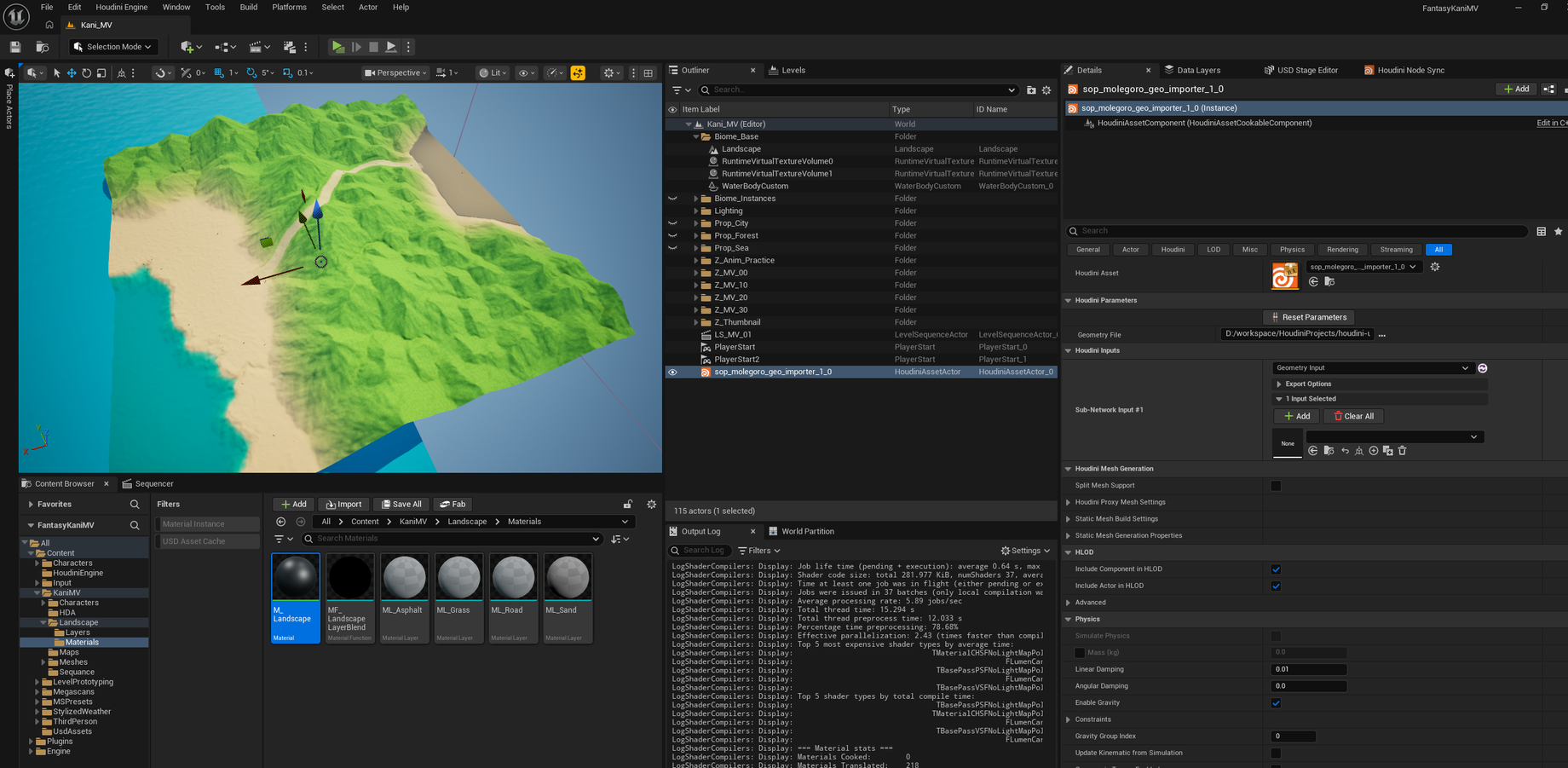This screenshot has width=1568, height=768.
Task: Click the orange highlighted viewport toolbar icon
Action: [x=578, y=73]
